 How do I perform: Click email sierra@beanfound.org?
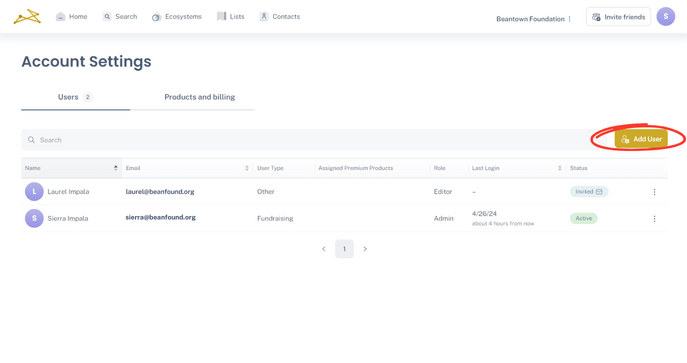(160, 217)
